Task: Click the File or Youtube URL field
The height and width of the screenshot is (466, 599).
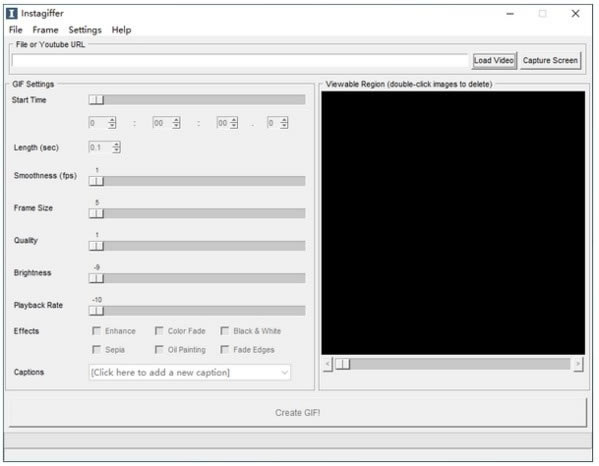Action: tap(240, 60)
